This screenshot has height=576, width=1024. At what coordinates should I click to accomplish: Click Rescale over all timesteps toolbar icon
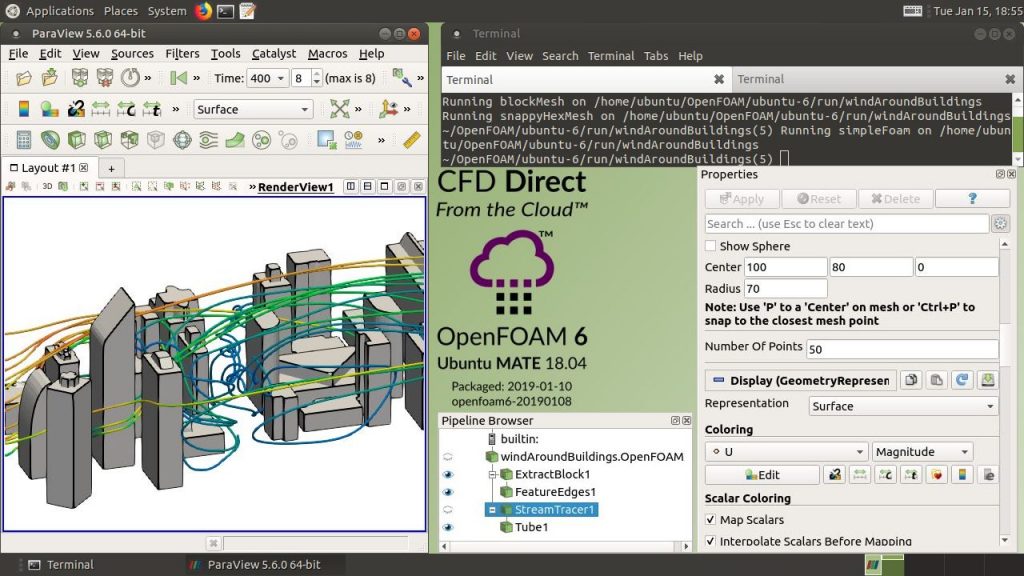(x=152, y=109)
